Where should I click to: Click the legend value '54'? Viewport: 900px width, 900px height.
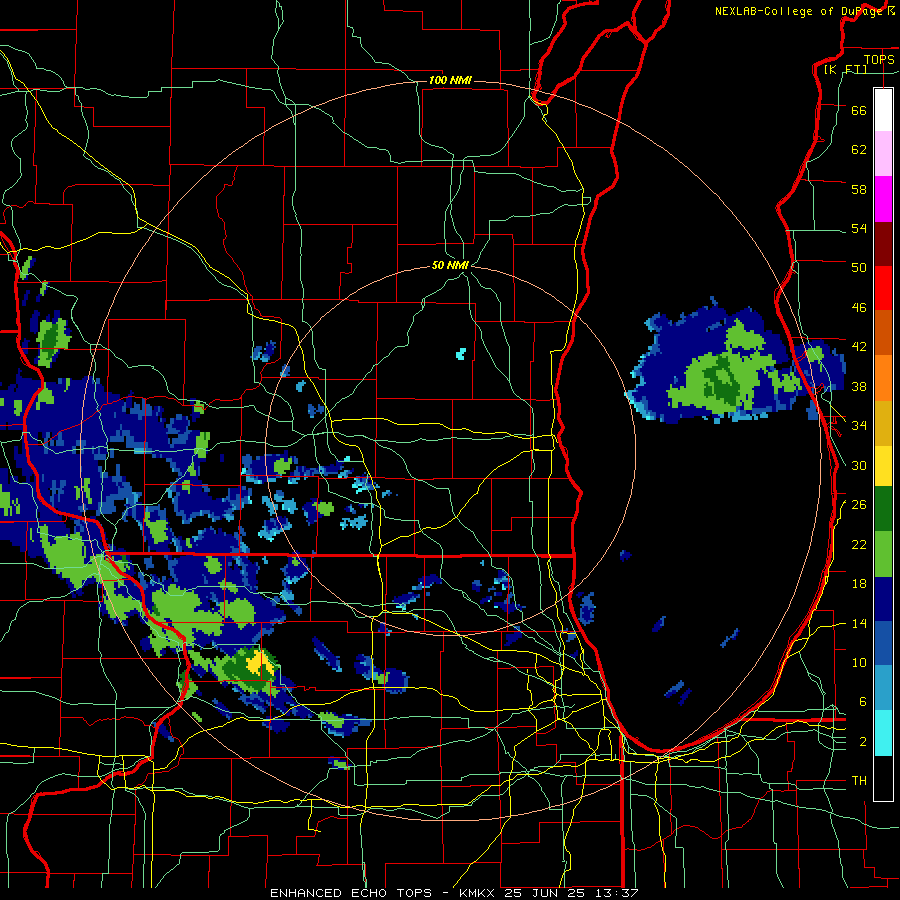859,228
